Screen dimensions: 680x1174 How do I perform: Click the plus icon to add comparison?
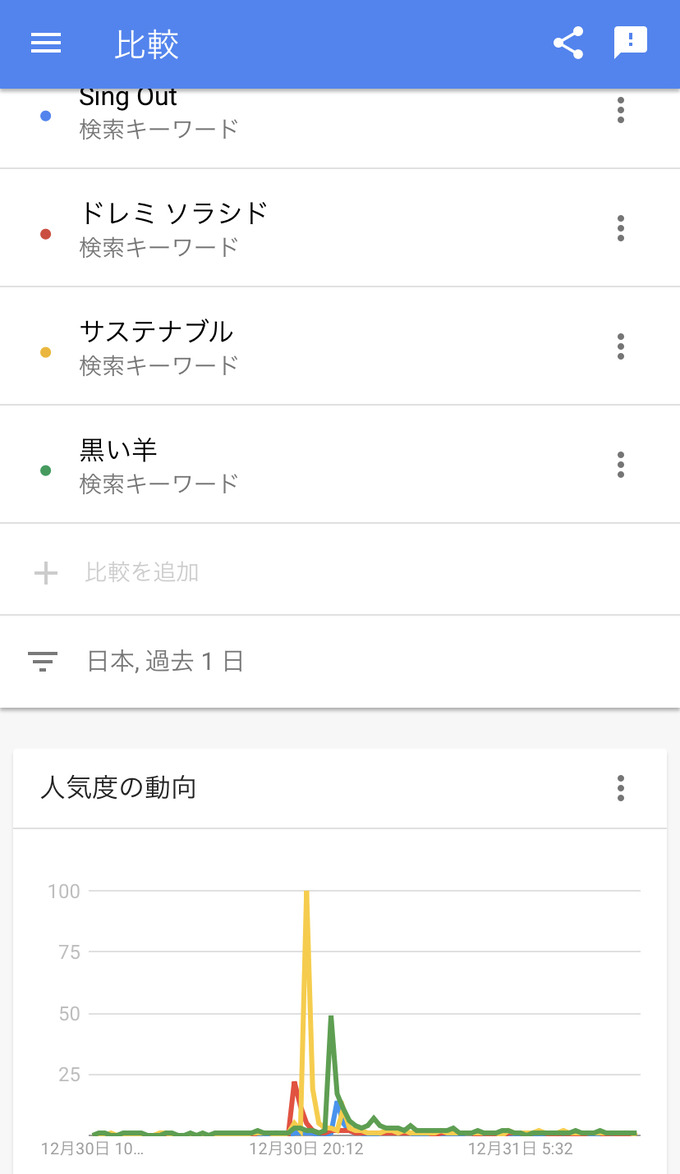pyautogui.click(x=46, y=572)
